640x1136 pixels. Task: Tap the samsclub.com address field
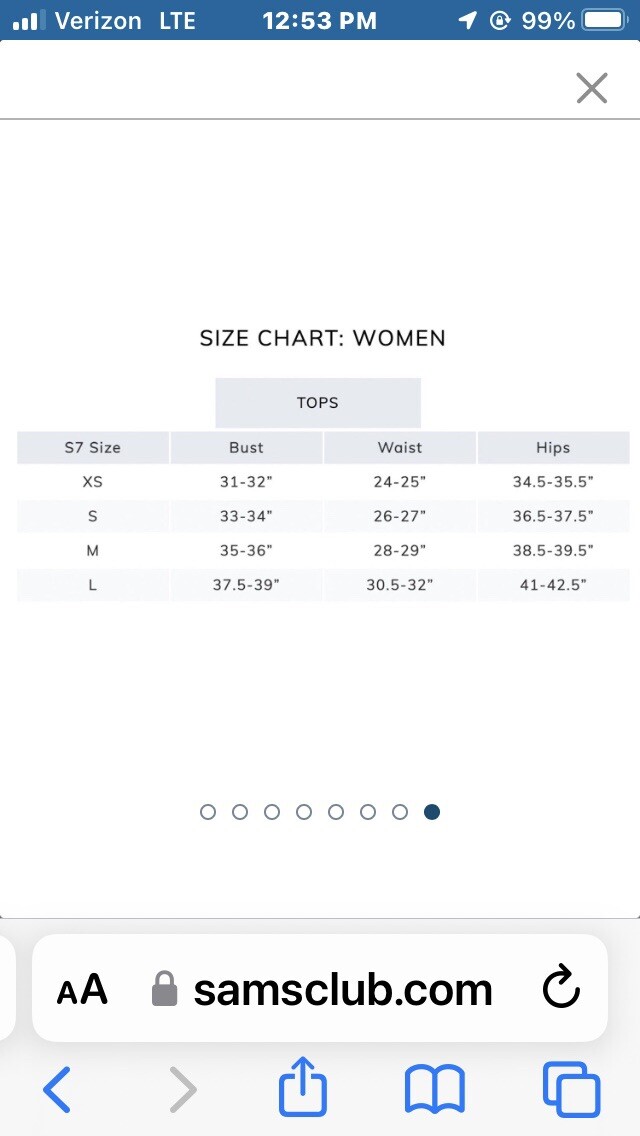tap(320, 988)
